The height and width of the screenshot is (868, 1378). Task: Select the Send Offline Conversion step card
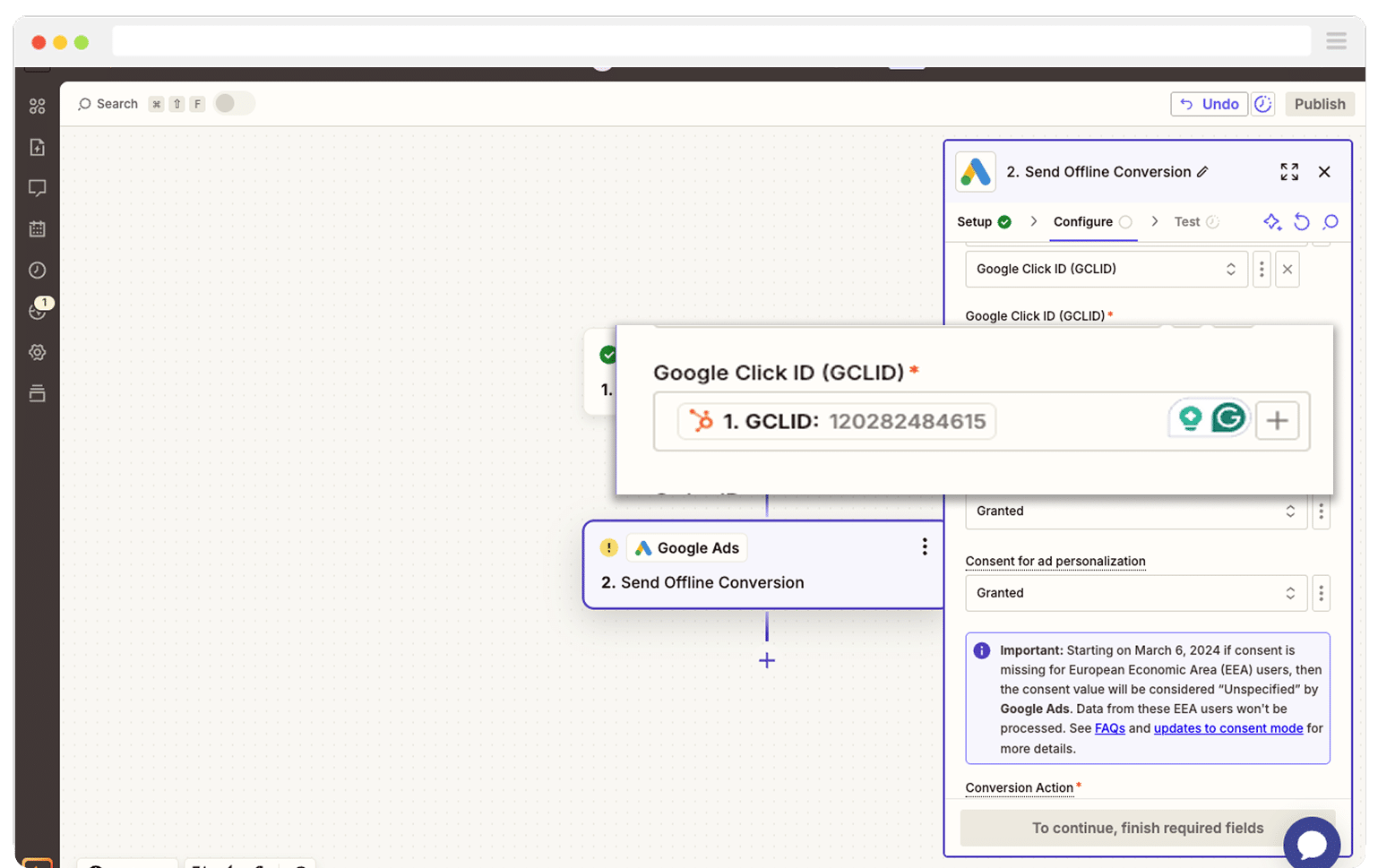click(763, 565)
